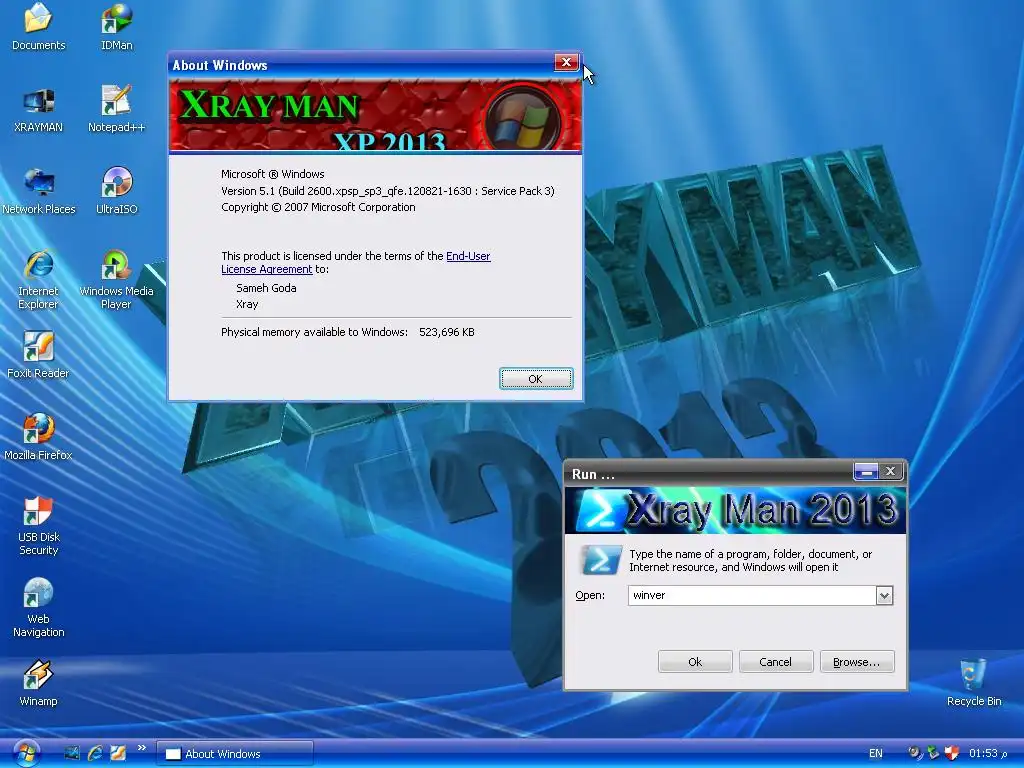Screen dimensions: 1024x768
Task: Click the About Windows taskbar button
Action: pos(235,754)
